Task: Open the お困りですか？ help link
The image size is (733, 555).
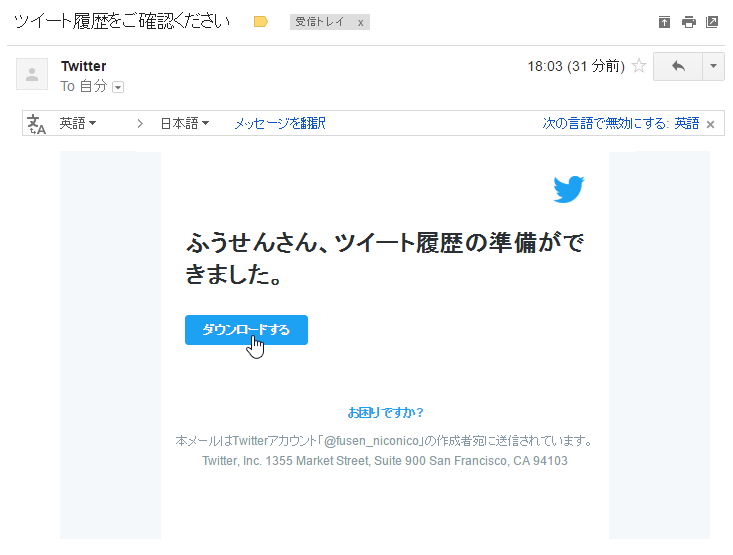Action: coord(386,412)
